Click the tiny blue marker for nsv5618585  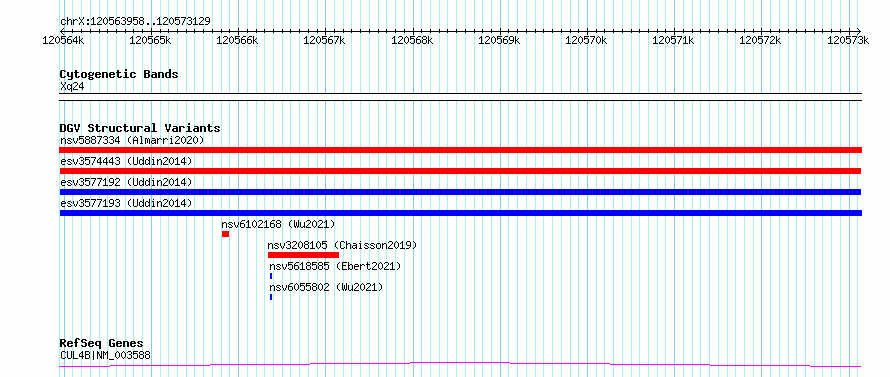click(x=271, y=276)
